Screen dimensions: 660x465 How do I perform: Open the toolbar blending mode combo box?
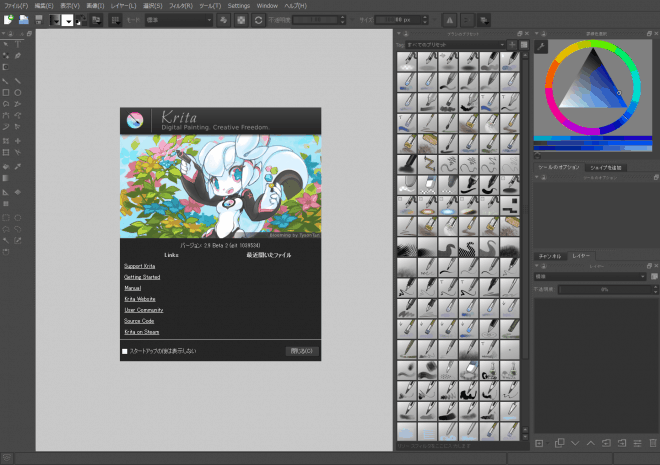tap(178, 20)
